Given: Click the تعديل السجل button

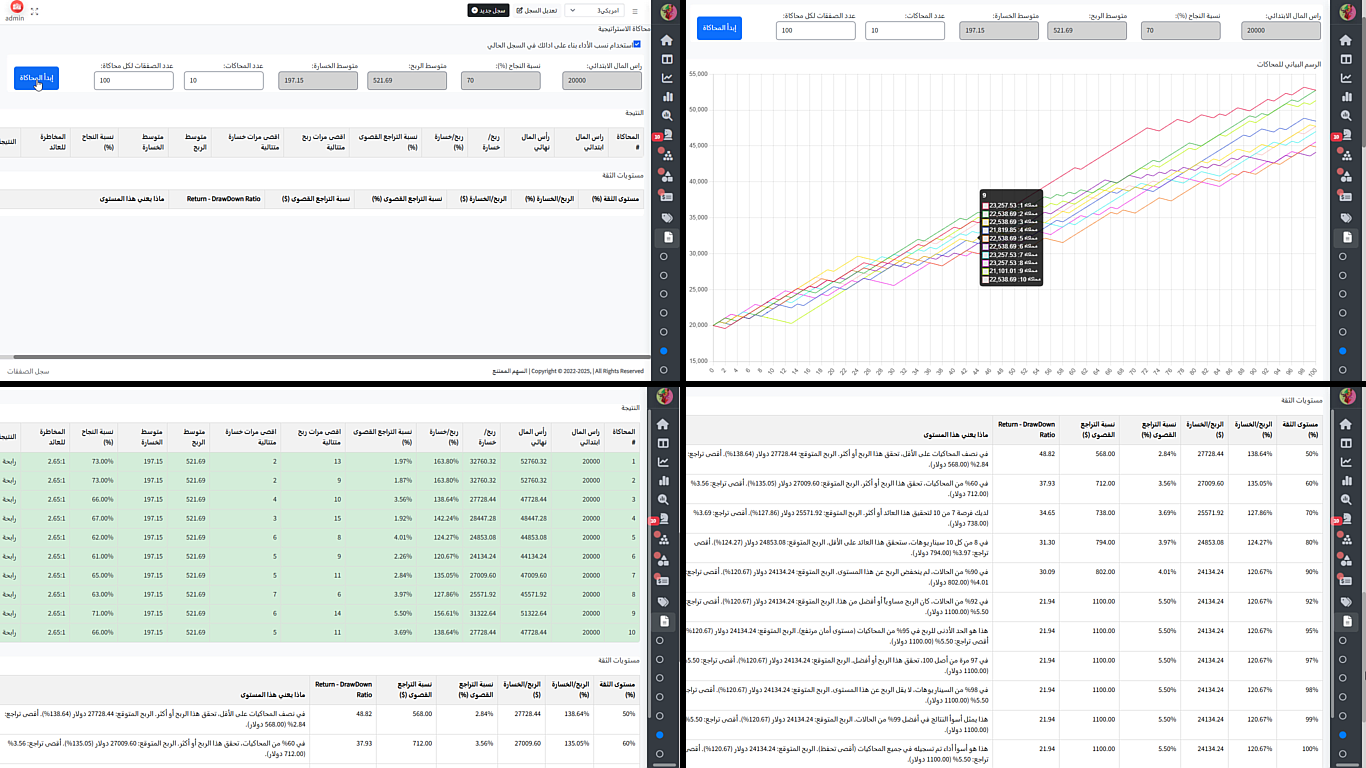Looking at the screenshot, I should [535, 11].
